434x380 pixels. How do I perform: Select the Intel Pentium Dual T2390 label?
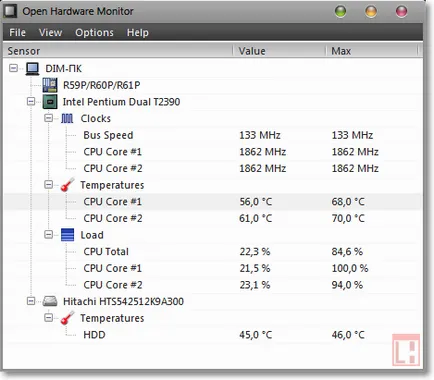point(121,102)
